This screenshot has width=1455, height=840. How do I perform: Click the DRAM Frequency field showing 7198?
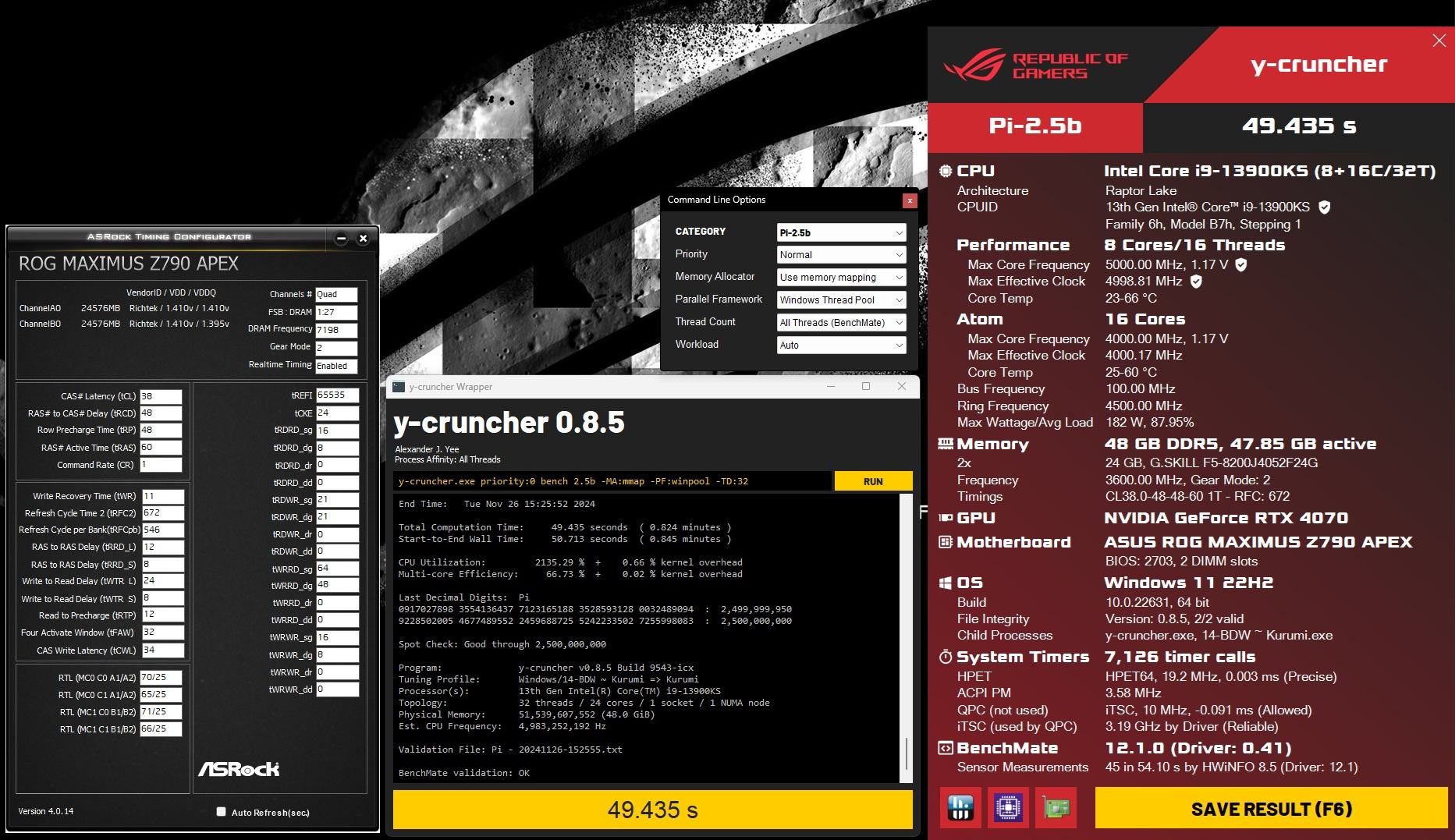tap(336, 330)
